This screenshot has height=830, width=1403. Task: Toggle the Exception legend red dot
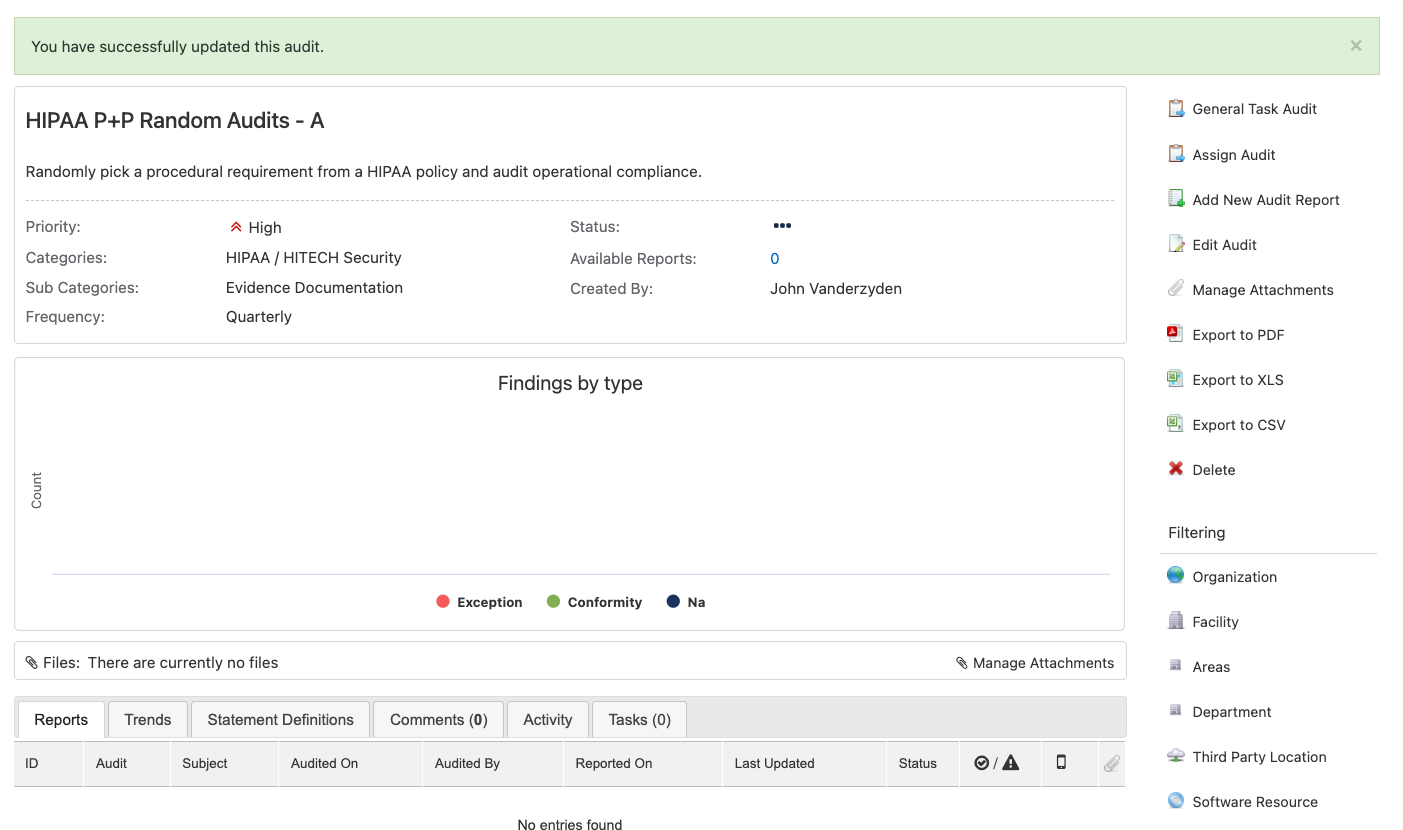[x=443, y=601]
